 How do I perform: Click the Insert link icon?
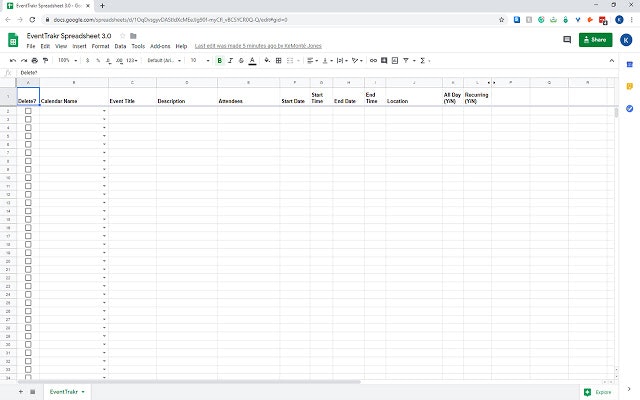point(373,60)
